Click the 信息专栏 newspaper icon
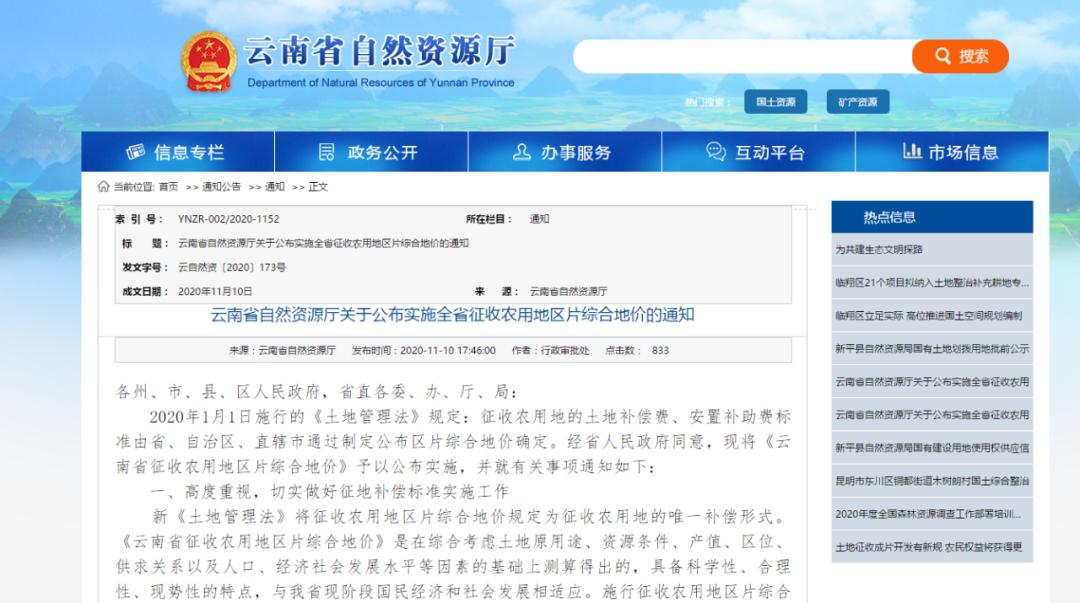Image resolution: width=1080 pixels, height=603 pixels. (136, 152)
